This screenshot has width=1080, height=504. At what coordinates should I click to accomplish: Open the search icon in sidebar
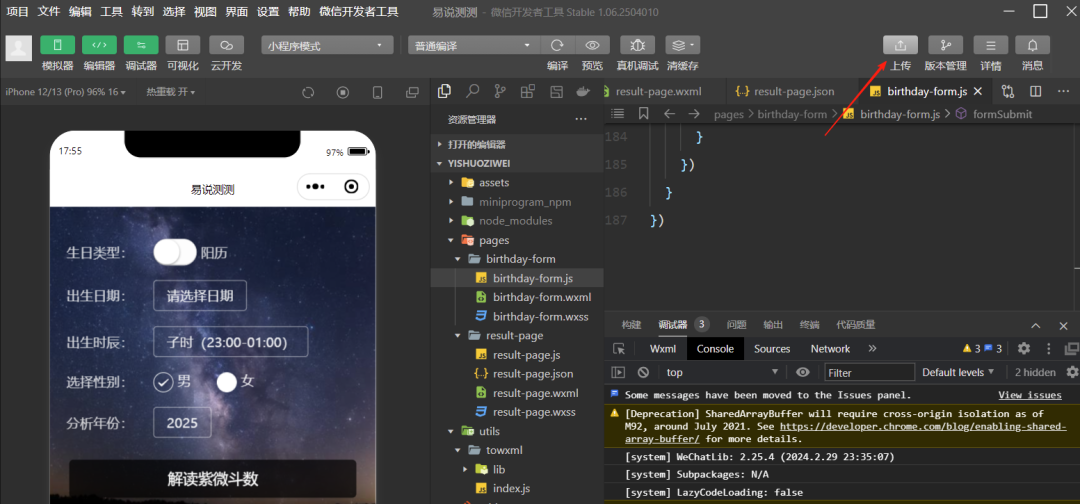472,91
